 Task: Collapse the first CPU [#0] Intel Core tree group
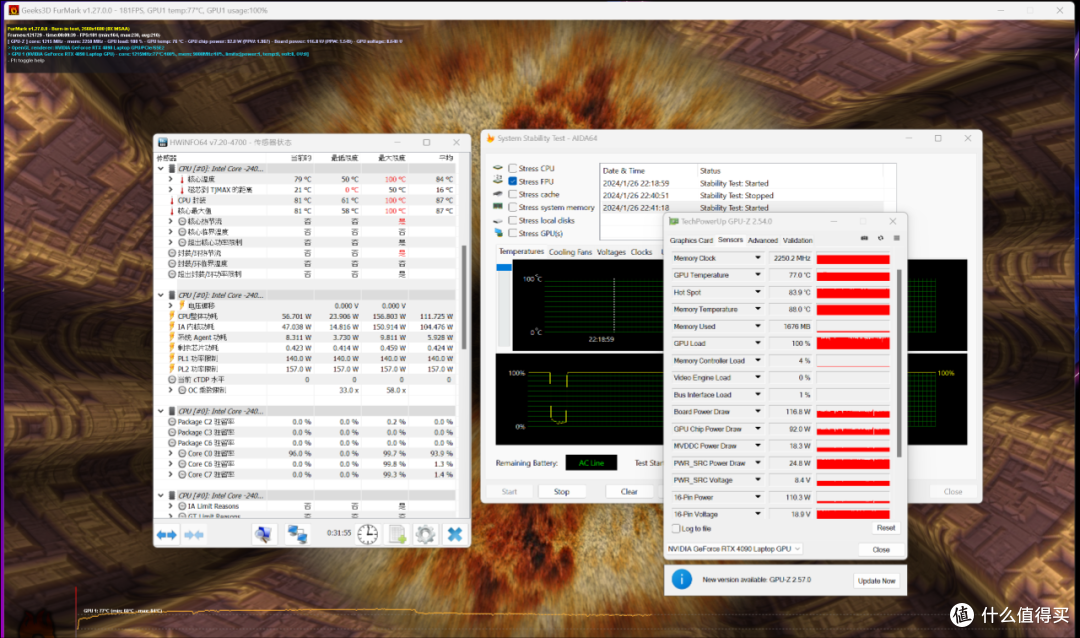pyautogui.click(x=161, y=168)
